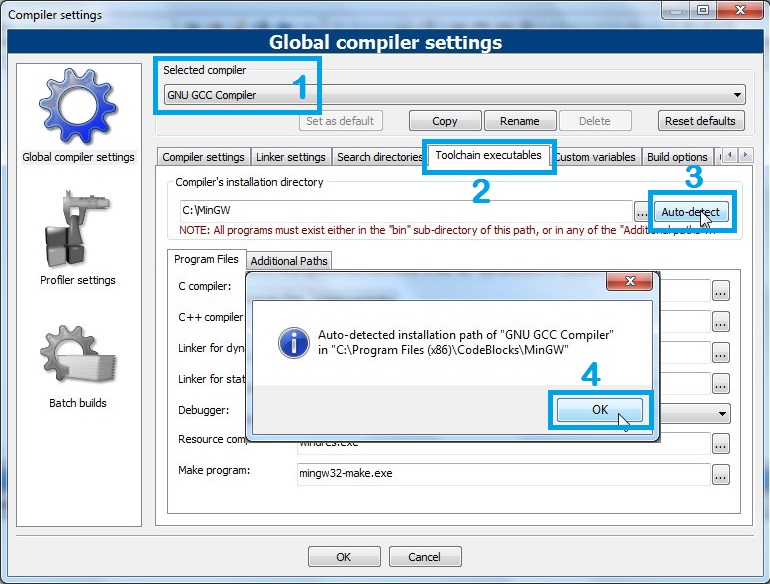770x584 pixels.
Task: Open Additional Paths sub-tab
Action: (289, 261)
